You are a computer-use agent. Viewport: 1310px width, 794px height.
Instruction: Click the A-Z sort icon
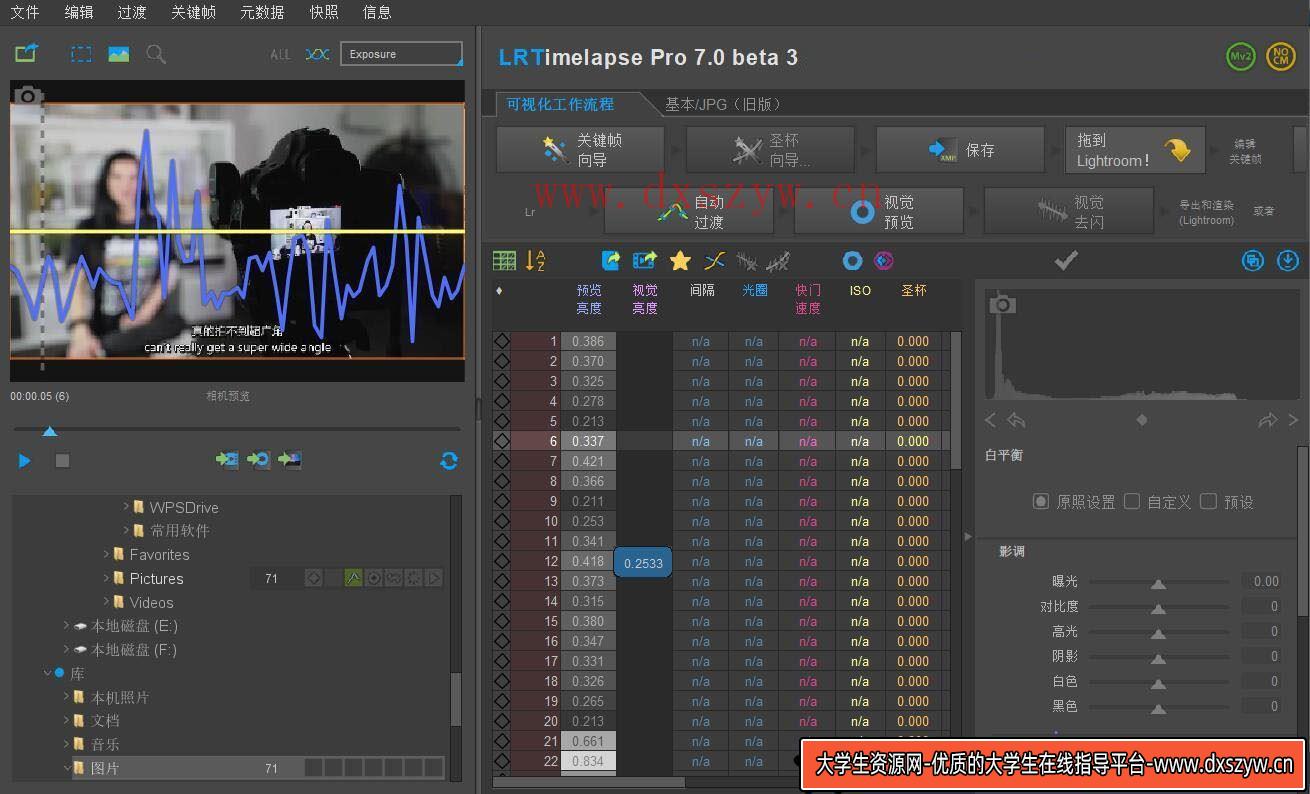pyautogui.click(x=536, y=261)
